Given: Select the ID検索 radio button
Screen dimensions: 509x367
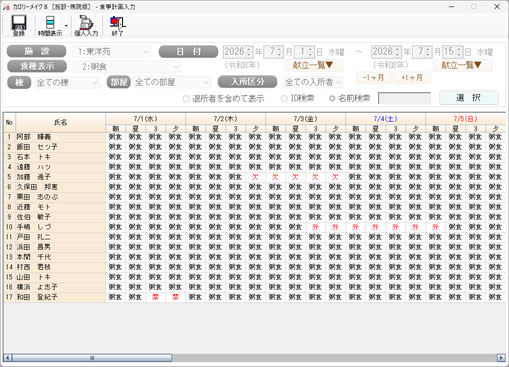Looking at the screenshot, I should (x=284, y=98).
